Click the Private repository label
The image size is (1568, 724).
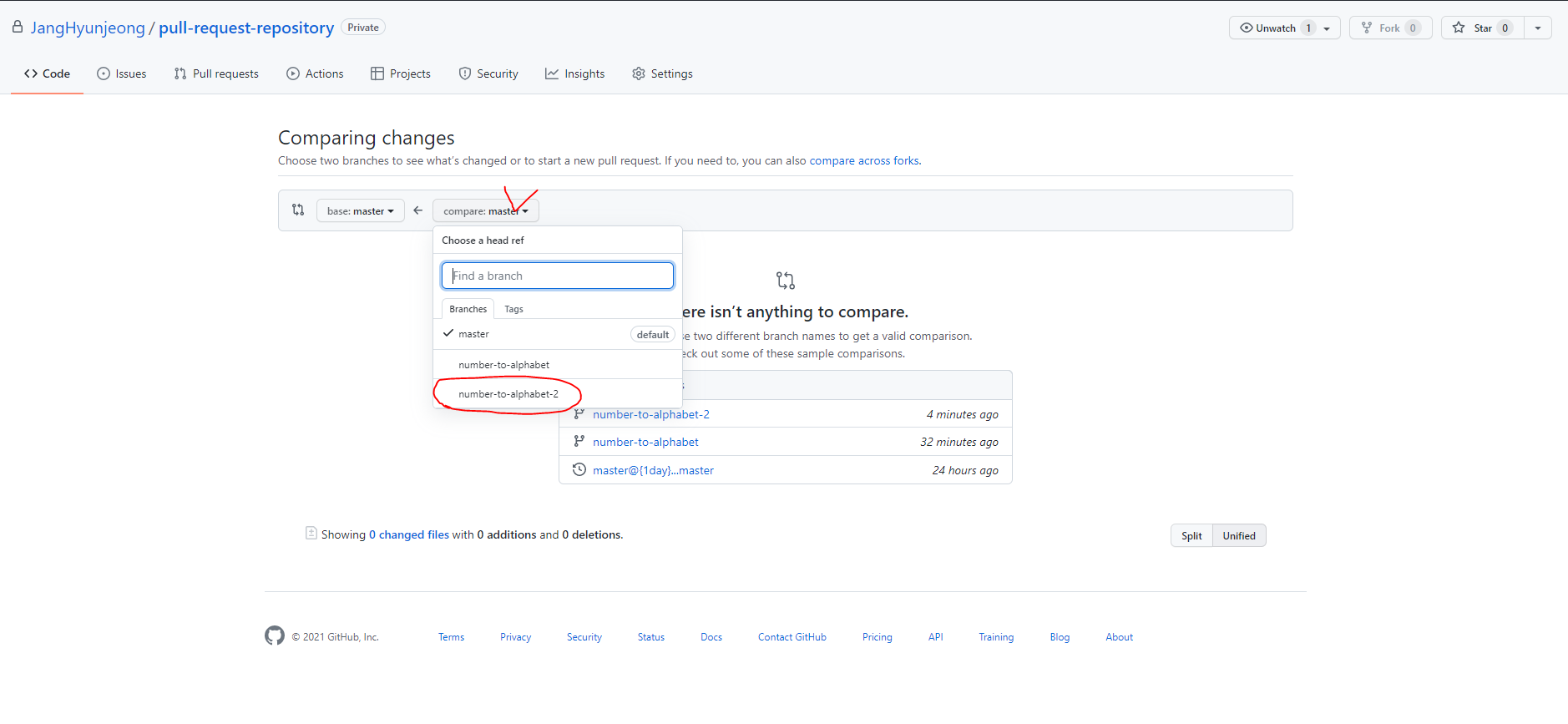click(363, 28)
